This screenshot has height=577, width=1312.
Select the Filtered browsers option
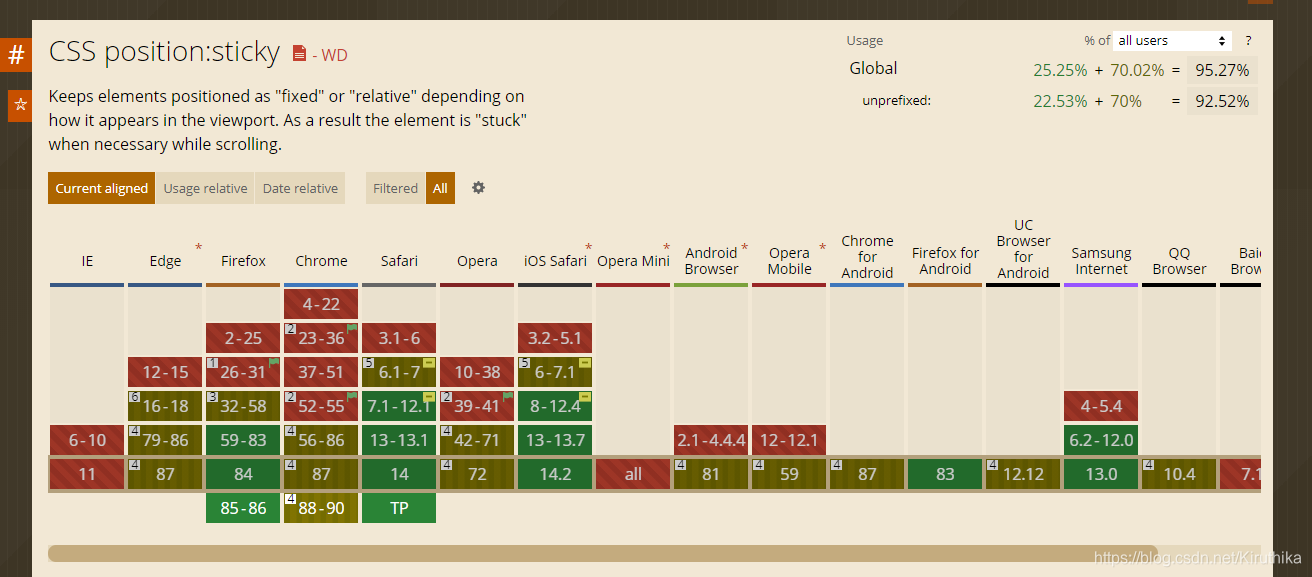pyautogui.click(x=395, y=188)
